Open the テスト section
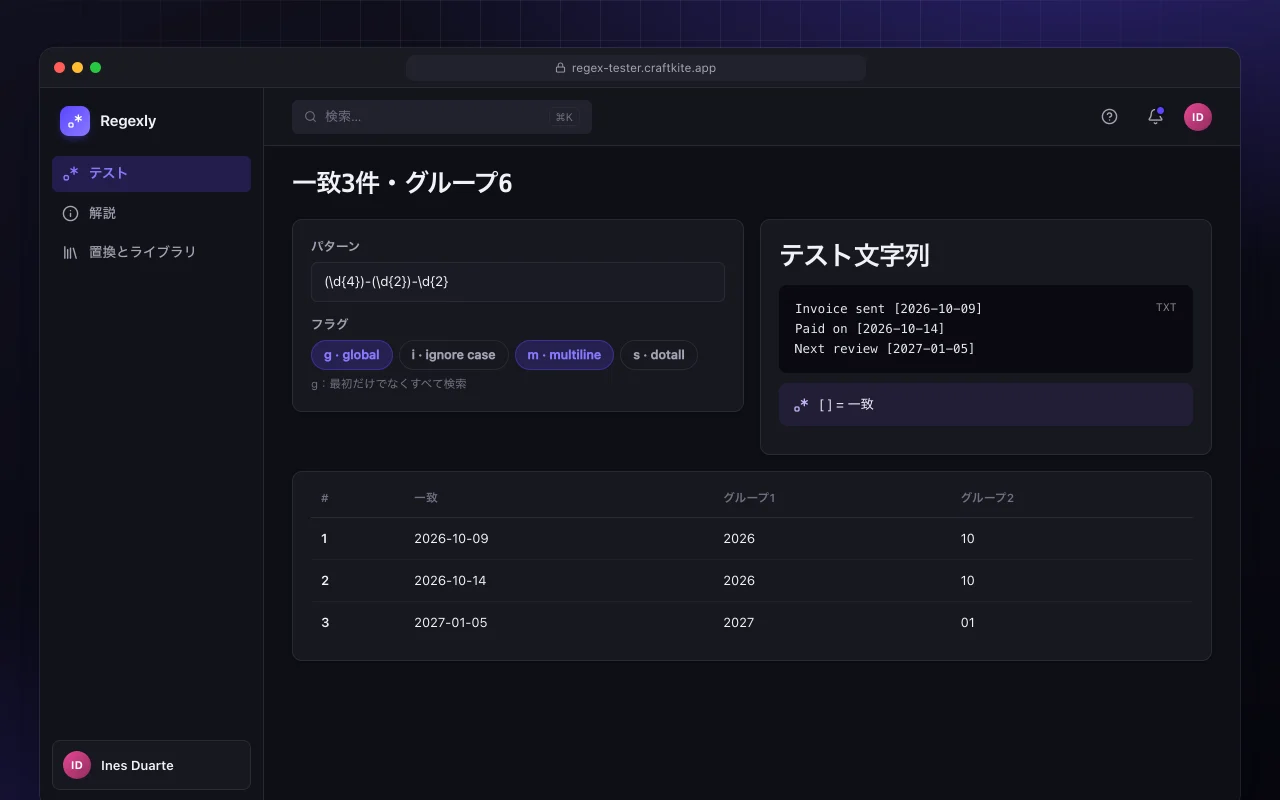Screen dimensions: 1280x800 point(151,174)
